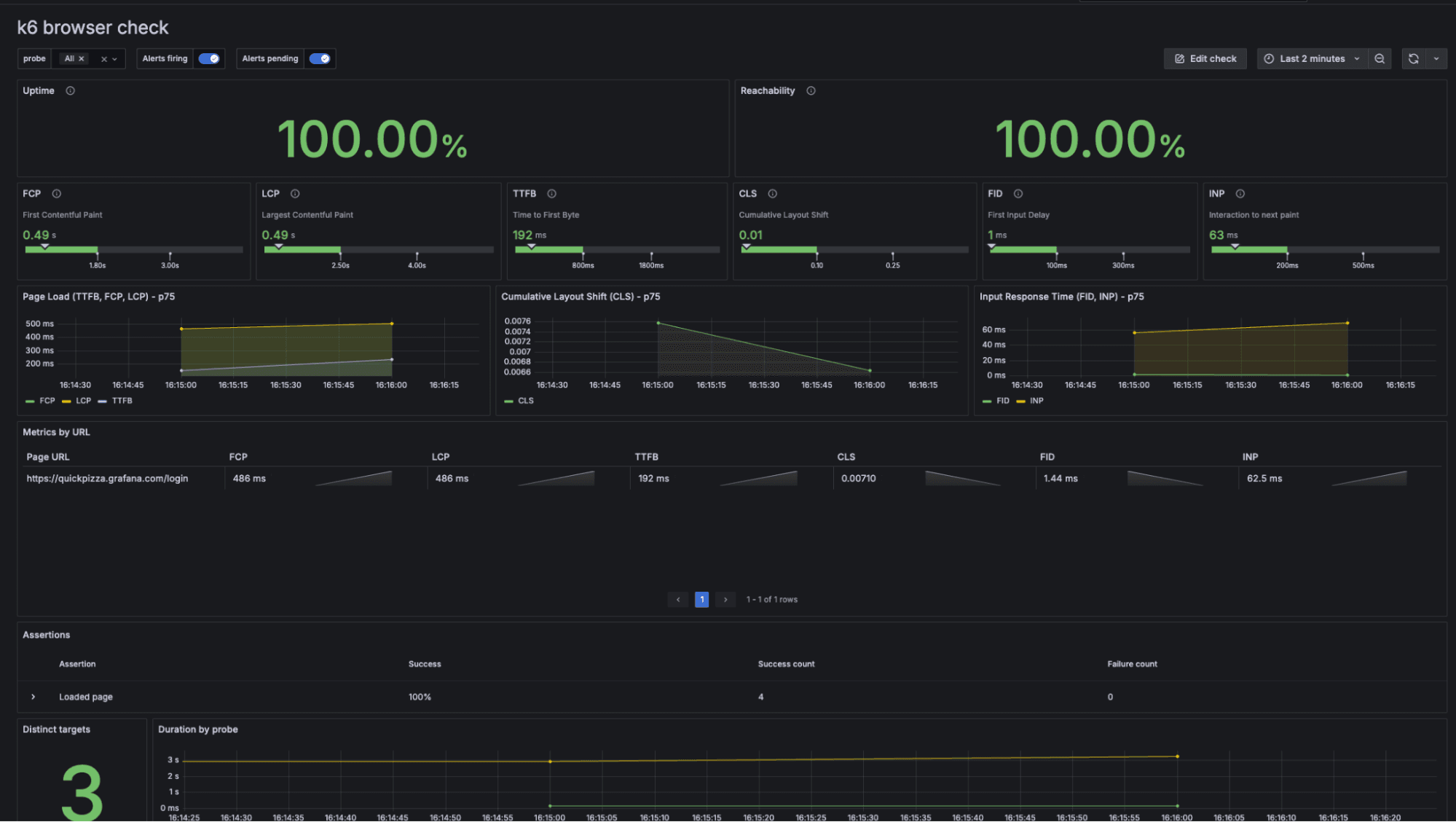Click the Reachability info icon

811,90
